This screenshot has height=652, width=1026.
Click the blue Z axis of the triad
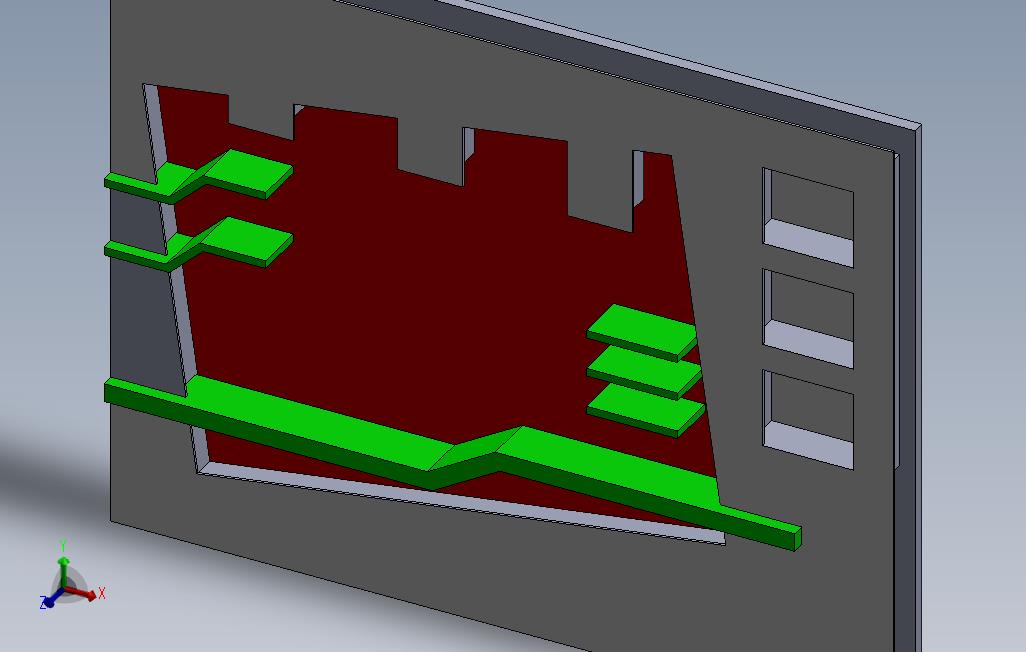coord(50,599)
